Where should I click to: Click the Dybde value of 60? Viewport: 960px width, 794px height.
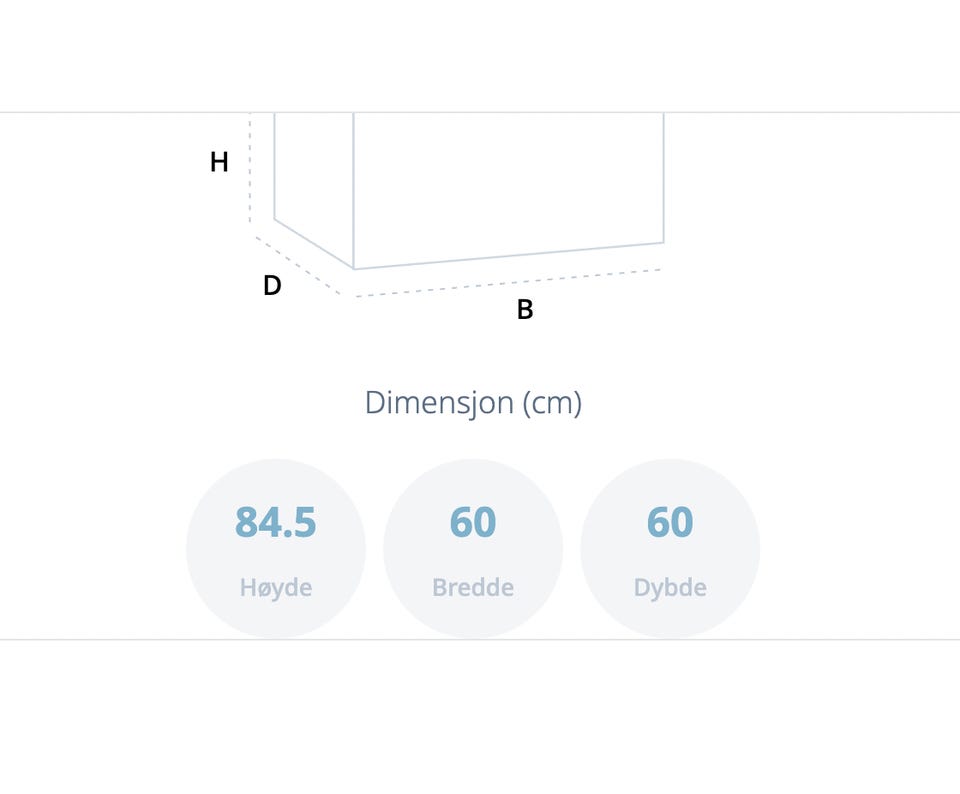click(670, 522)
